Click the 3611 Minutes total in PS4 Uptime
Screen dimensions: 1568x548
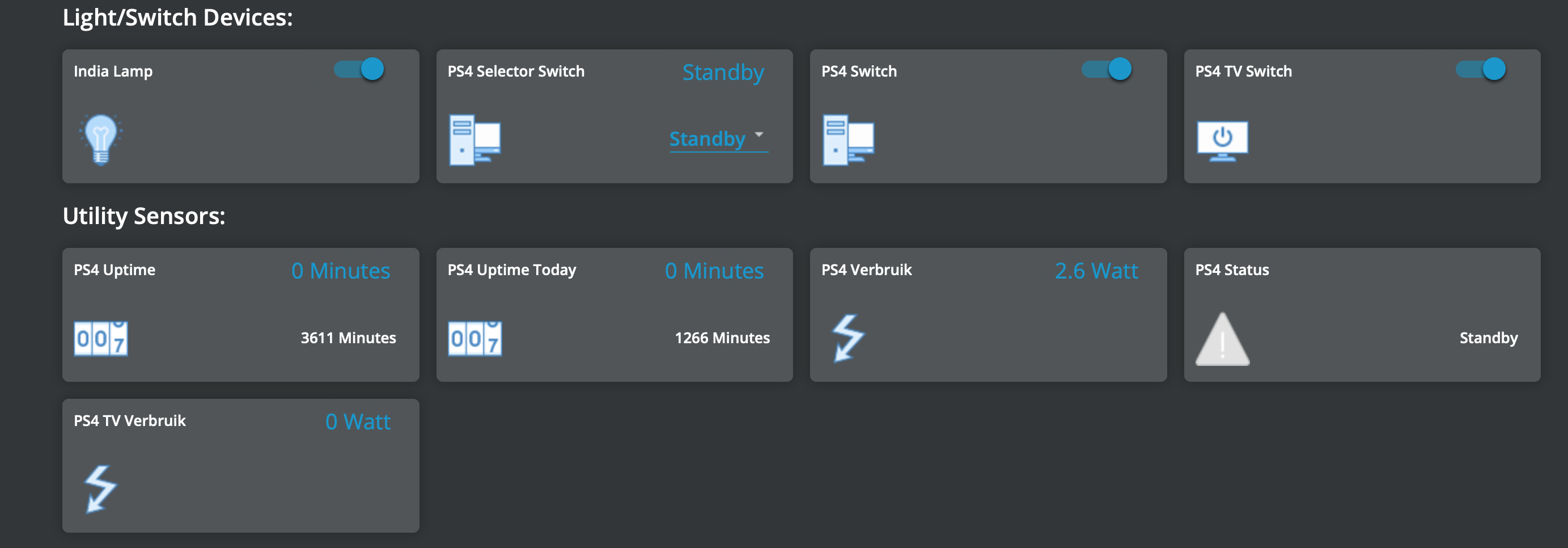348,338
